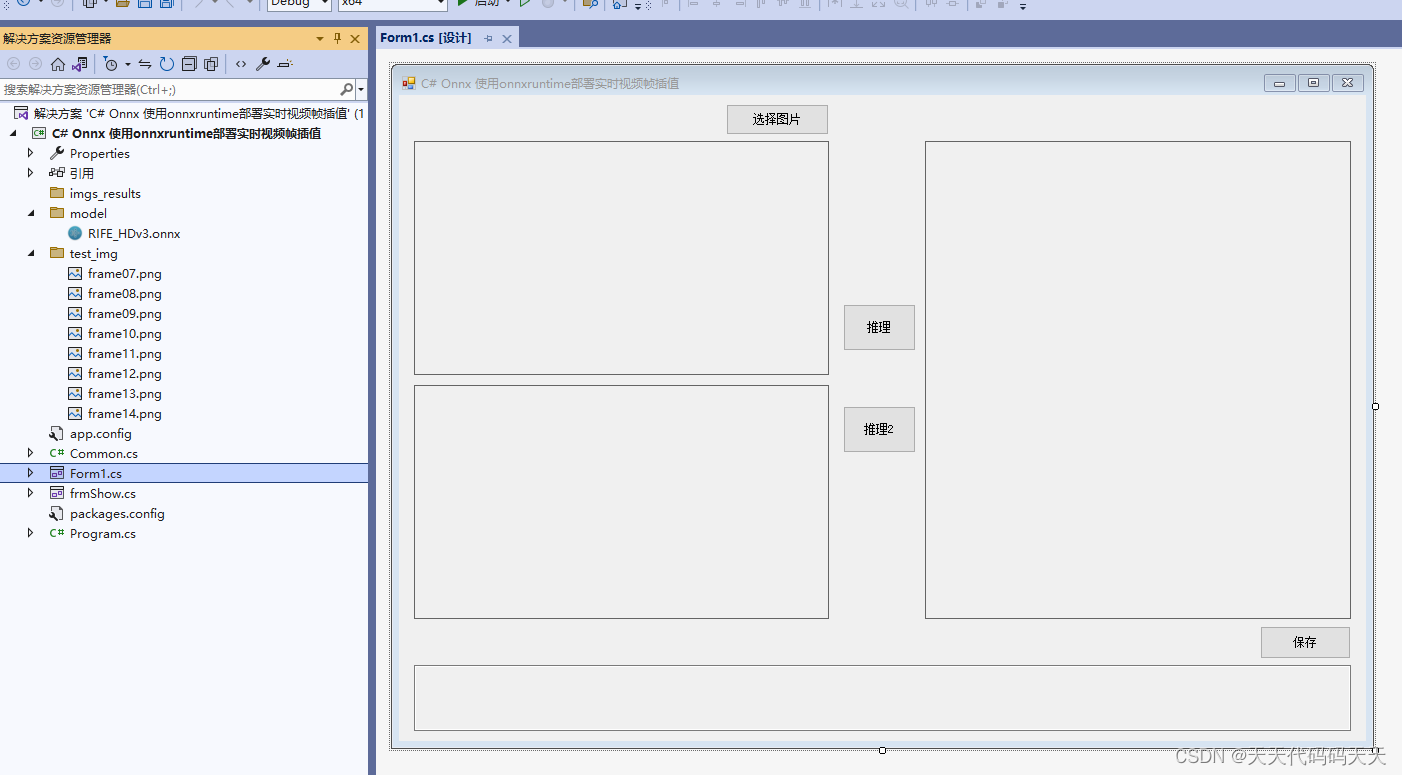Expand the Common.cs node

(x=30, y=453)
